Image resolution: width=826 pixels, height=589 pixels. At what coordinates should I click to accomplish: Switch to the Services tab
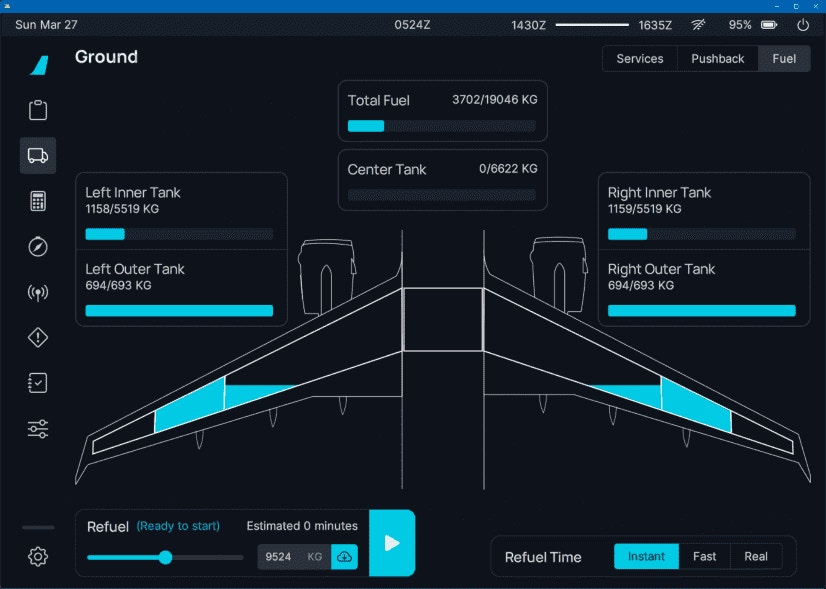[x=639, y=59]
